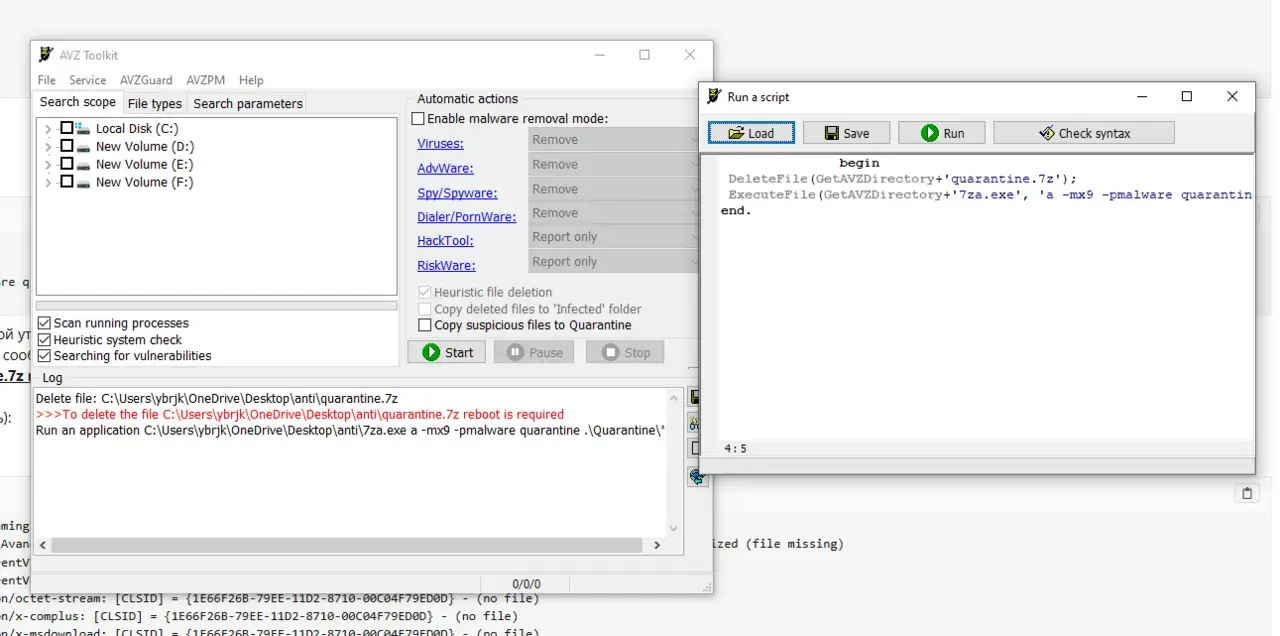
Task: Uncheck Heuristic system check
Action: click(44, 340)
